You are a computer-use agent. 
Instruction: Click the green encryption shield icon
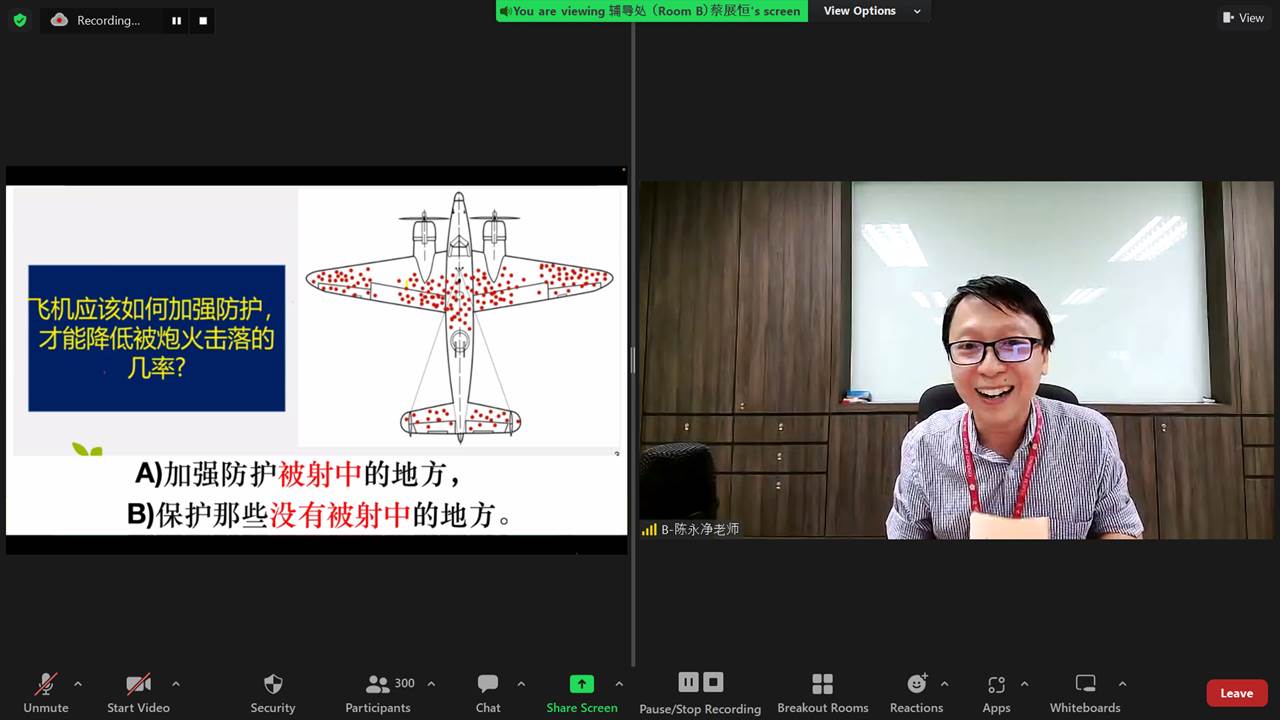click(20, 20)
